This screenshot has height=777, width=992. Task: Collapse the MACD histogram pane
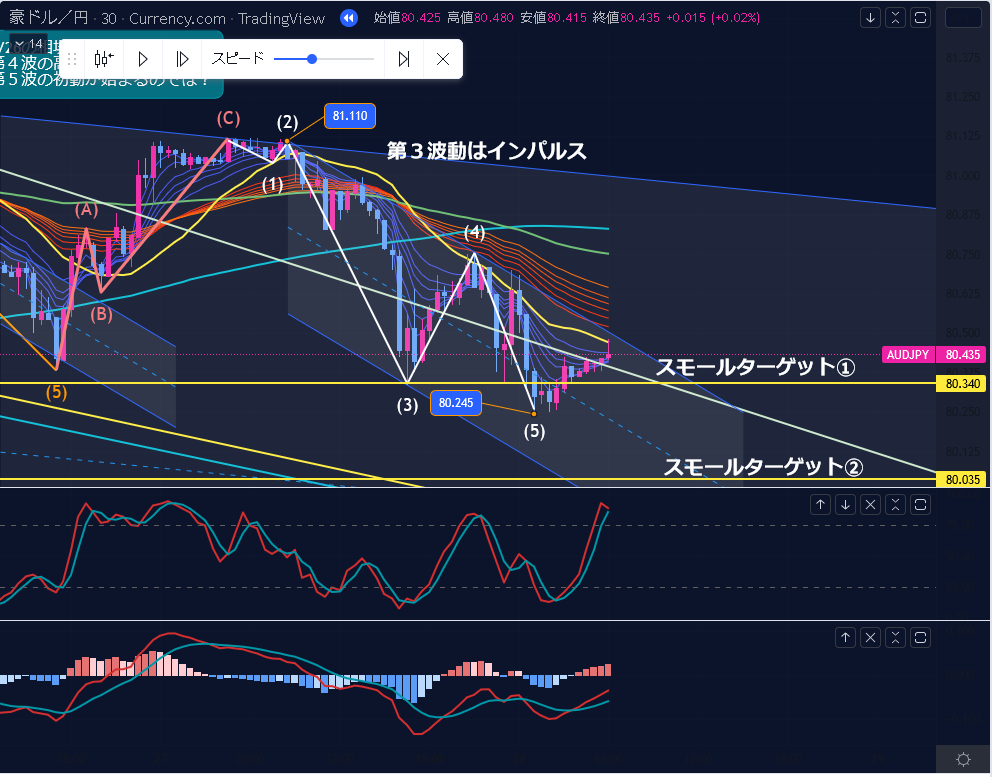(895, 638)
